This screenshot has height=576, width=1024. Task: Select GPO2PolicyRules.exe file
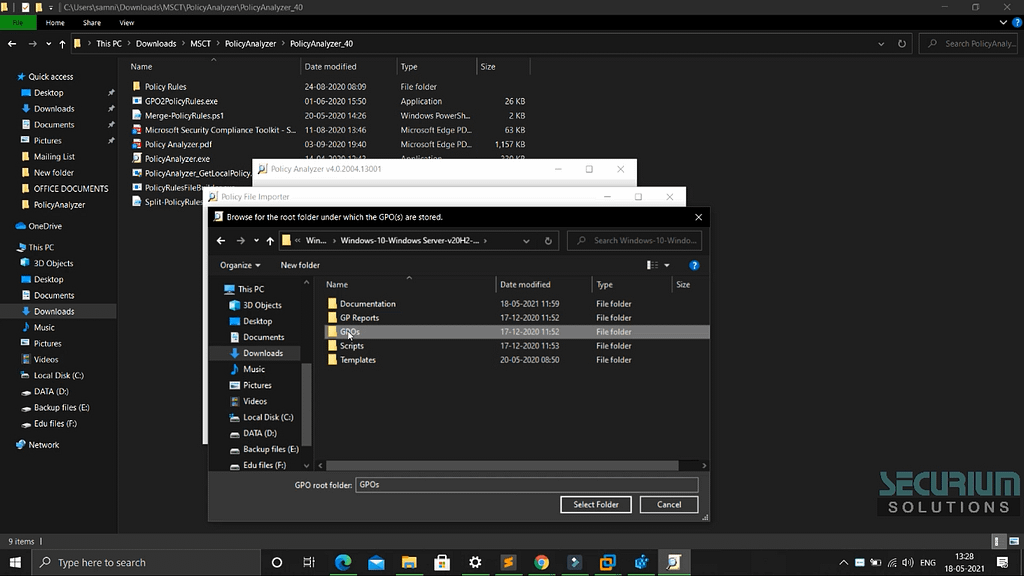pos(181,101)
